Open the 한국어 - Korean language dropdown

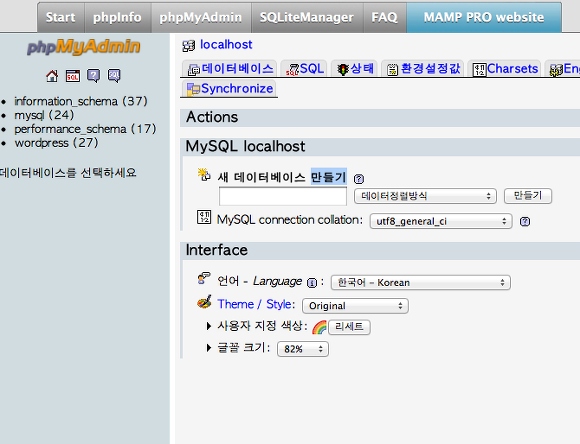pos(421,283)
